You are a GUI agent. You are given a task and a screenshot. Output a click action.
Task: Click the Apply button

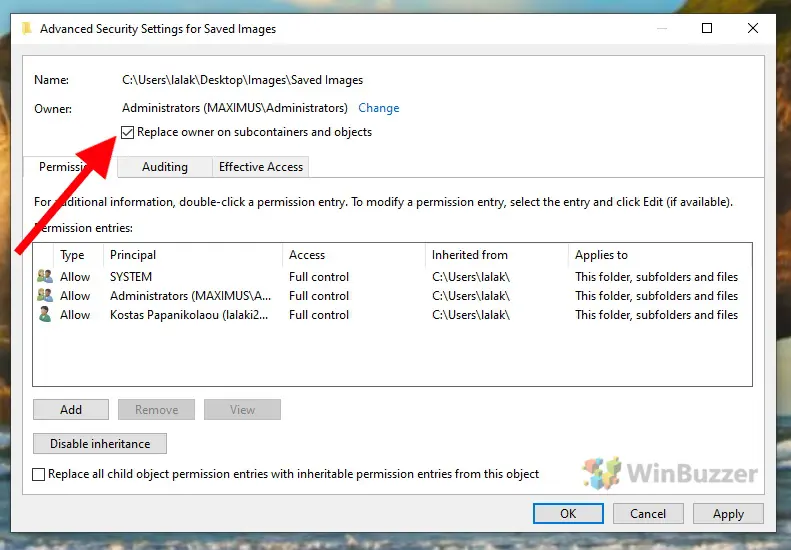click(x=728, y=514)
